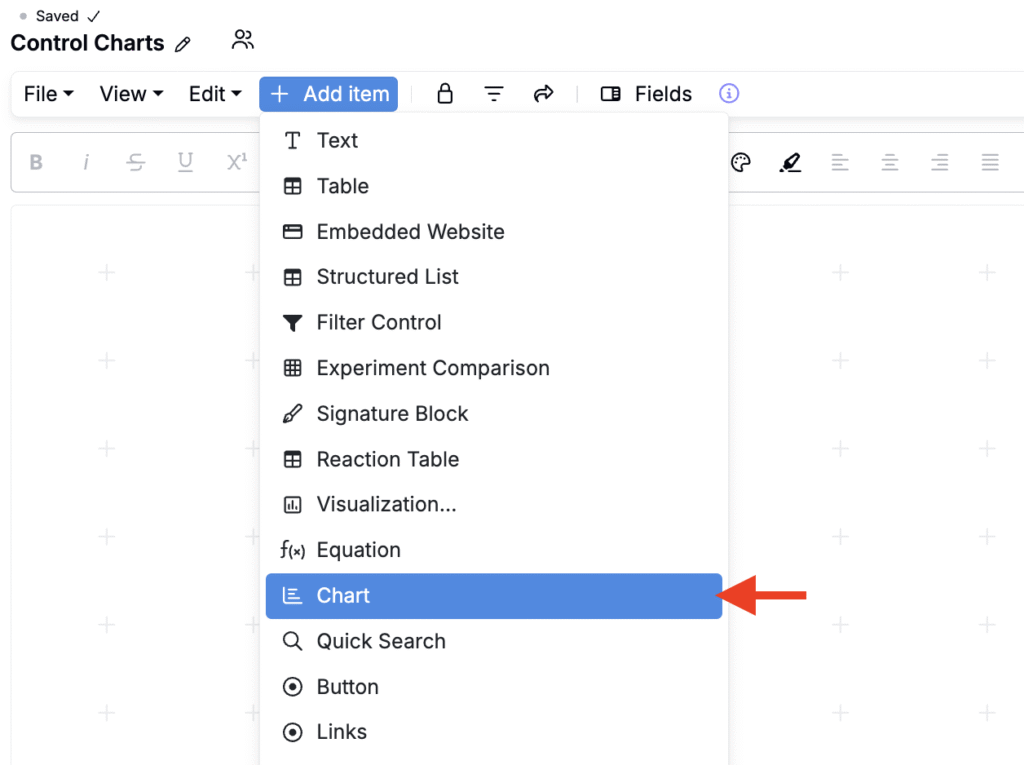Select the Quick Search menu option
1024x765 pixels.
click(x=494, y=642)
